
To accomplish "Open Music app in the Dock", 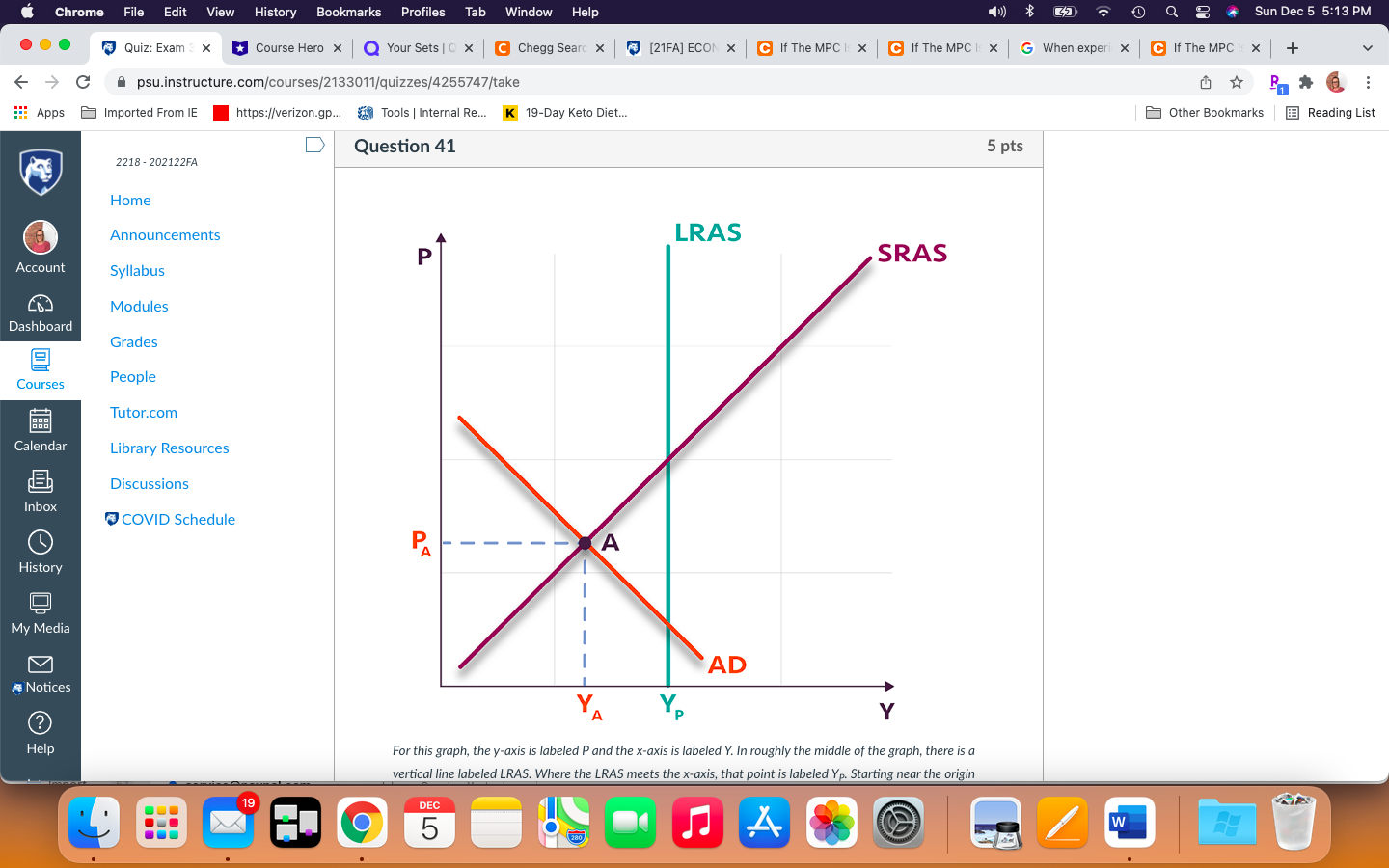I will tap(697, 823).
